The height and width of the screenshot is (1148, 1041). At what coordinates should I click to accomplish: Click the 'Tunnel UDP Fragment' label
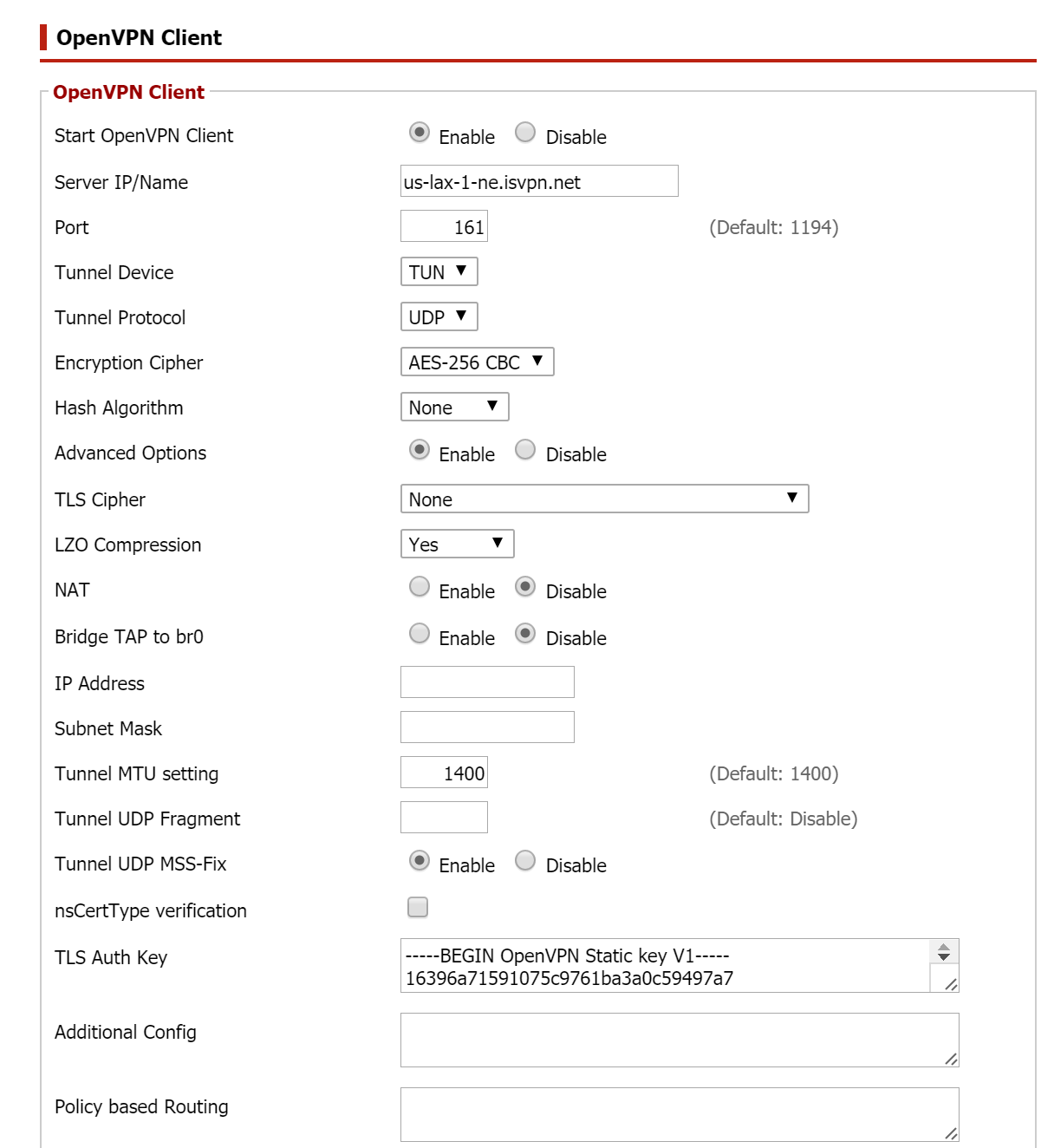[147, 819]
